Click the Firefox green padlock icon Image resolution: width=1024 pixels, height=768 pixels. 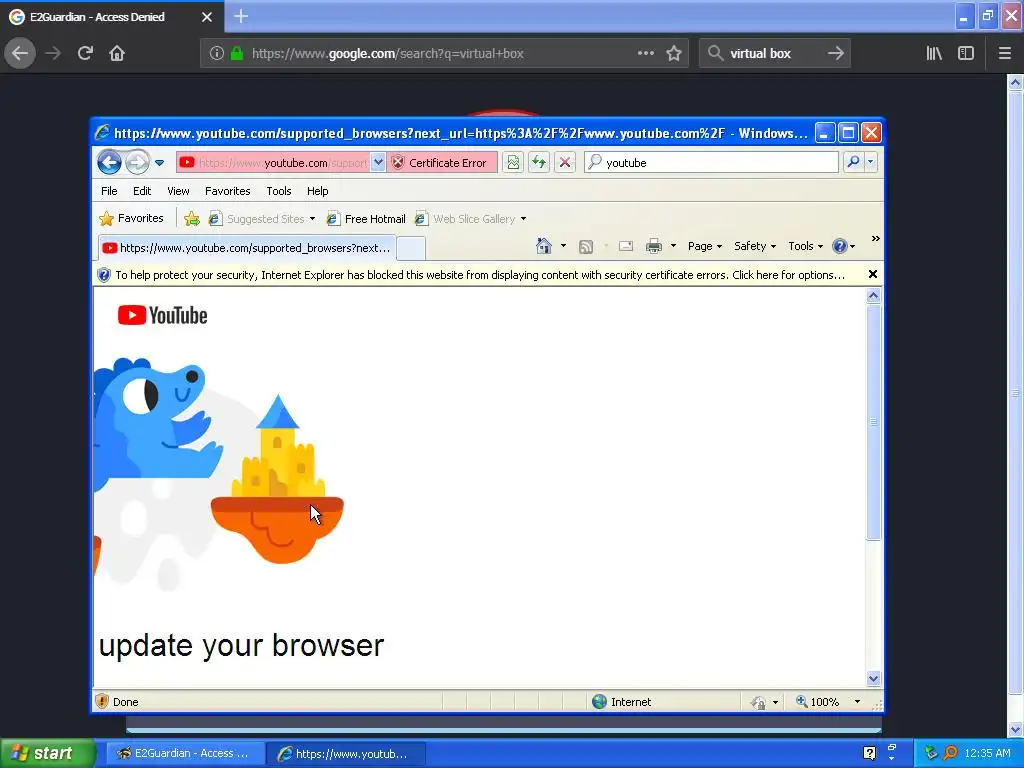[237, 54]
